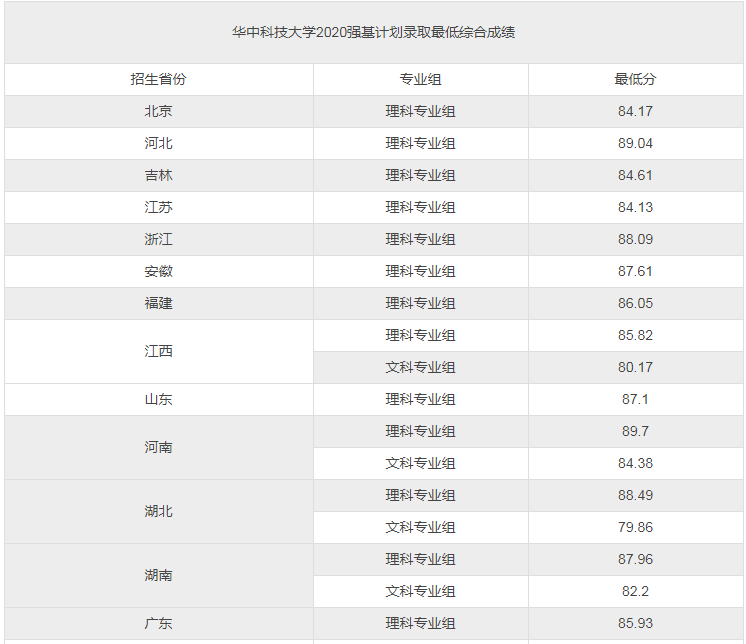Select score 87.96 for 湖南 理科

pos(635,559)
